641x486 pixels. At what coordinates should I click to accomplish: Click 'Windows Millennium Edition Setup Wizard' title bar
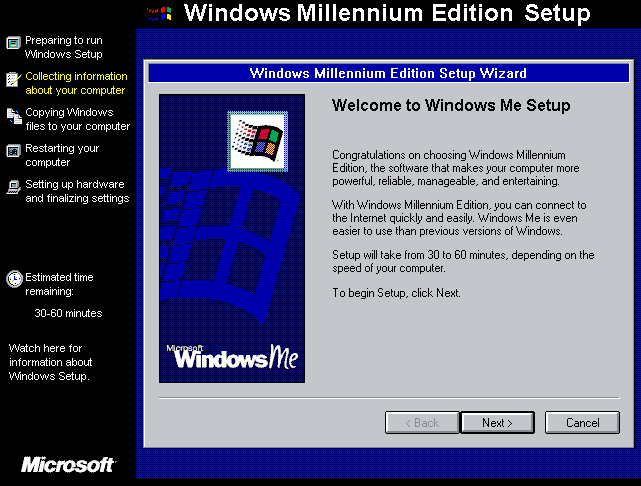click(x=388, y=73)
